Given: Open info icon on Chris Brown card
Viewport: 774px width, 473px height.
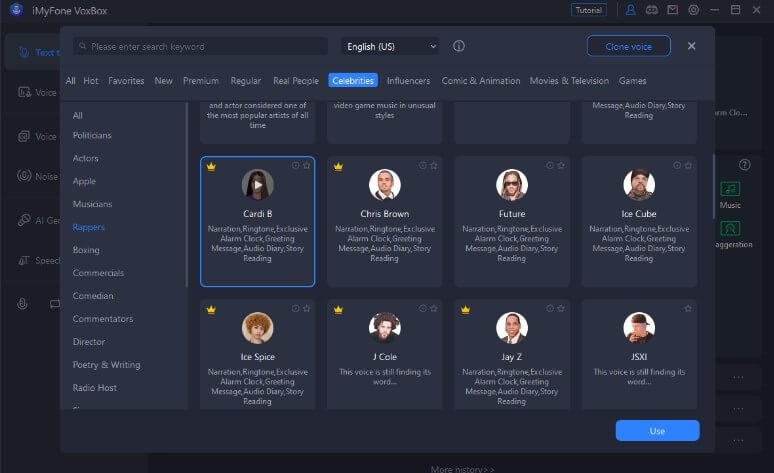Looking at the screenshot, I should [x=423, y=165].
